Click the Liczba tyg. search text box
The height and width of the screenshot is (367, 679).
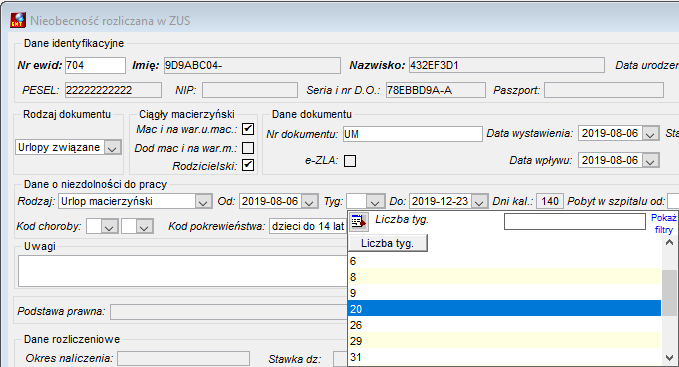point(575,222)
